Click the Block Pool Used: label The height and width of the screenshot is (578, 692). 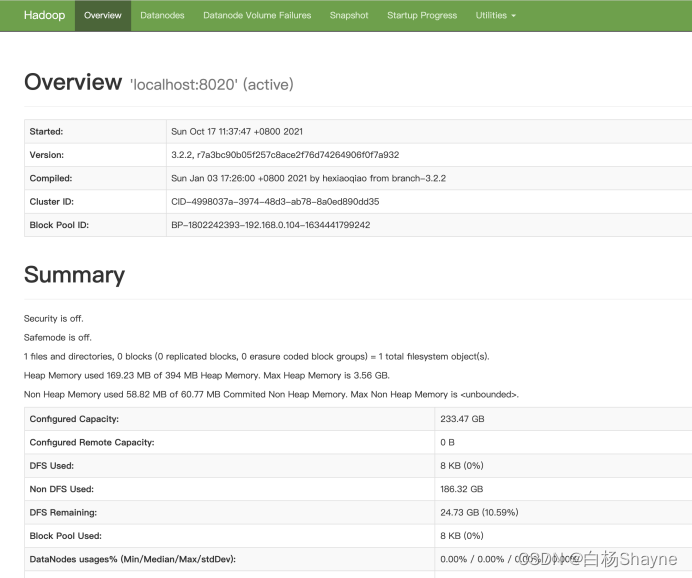click(x=65, y=536)
